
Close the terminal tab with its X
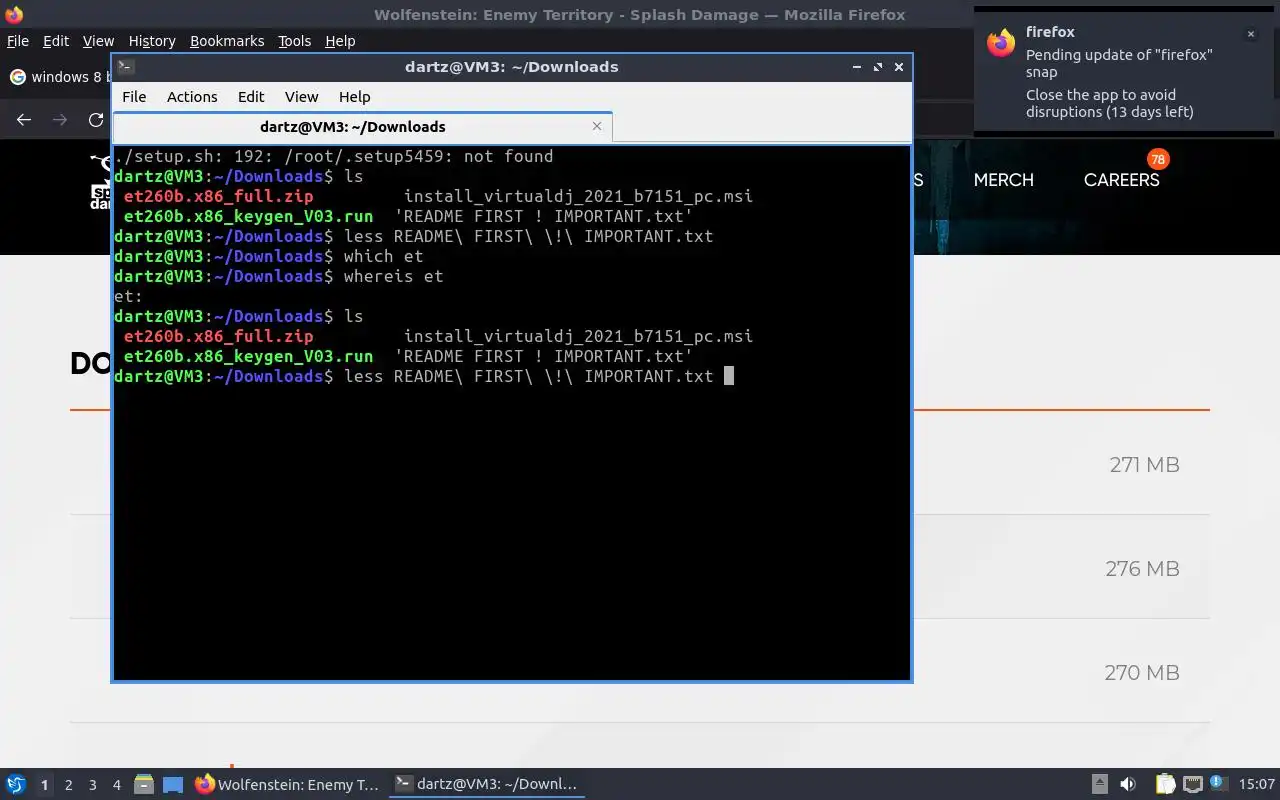[597, 126]
